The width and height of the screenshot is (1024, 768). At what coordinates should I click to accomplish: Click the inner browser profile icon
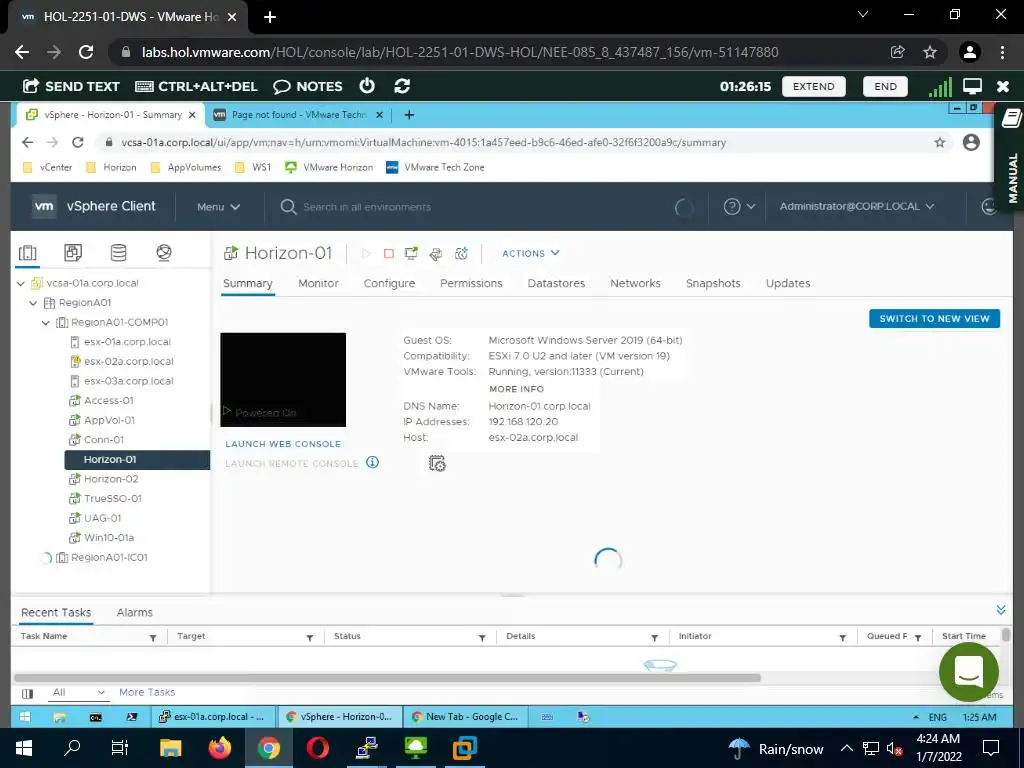click(971, 142)
